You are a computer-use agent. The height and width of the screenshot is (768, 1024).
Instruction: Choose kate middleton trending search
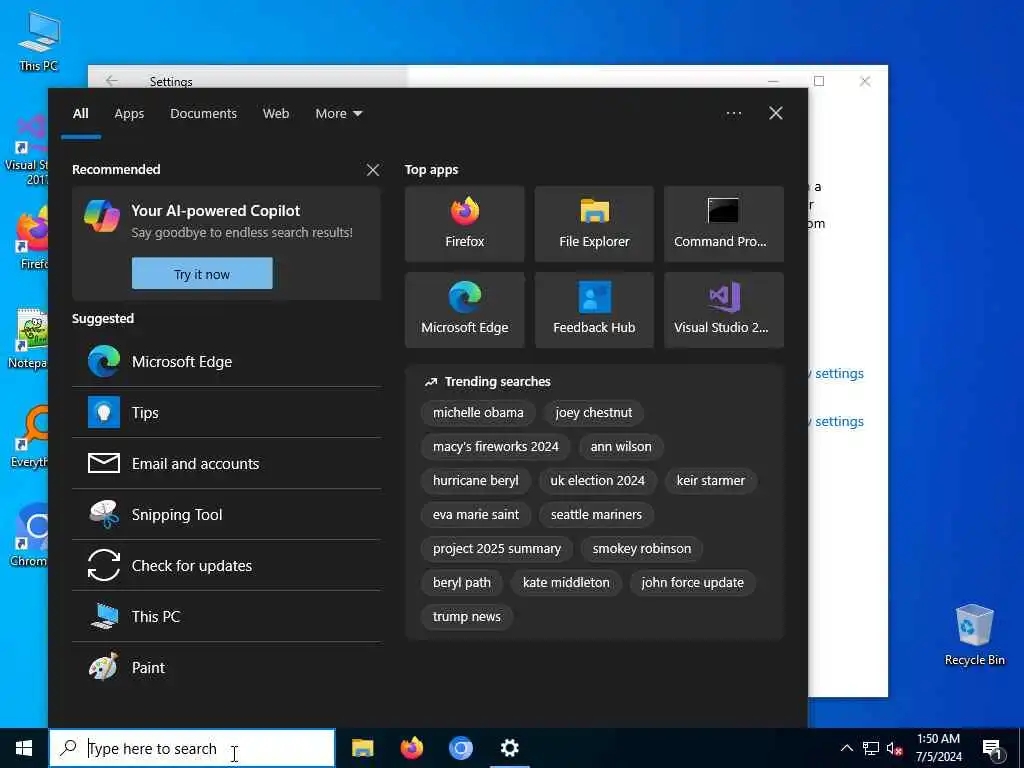[x=566, y=583]
